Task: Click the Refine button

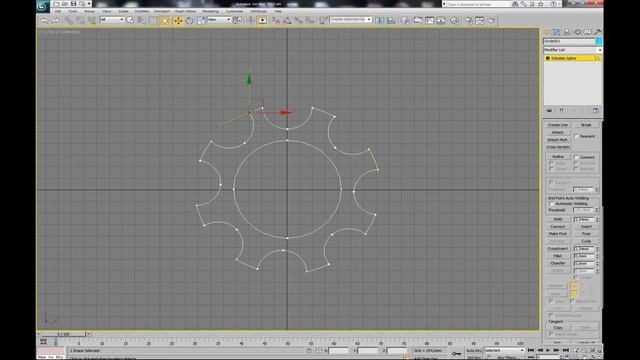Action: [558, 157]
